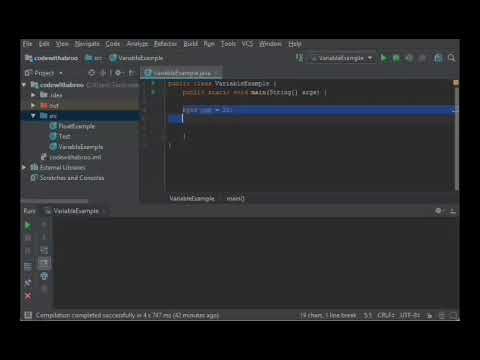Image resolution: width=480 pixels, height=360 pixels.
Task: Click the editor vertical scrollbar
Action: click(456, 139)
